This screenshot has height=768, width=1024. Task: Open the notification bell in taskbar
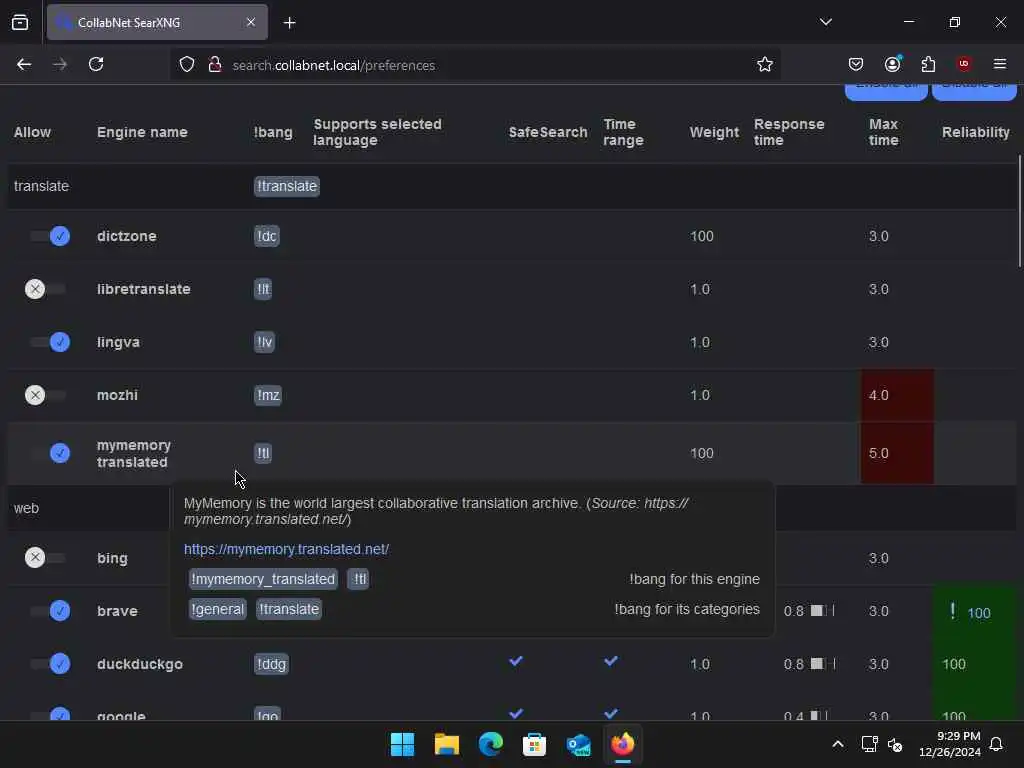996,744
